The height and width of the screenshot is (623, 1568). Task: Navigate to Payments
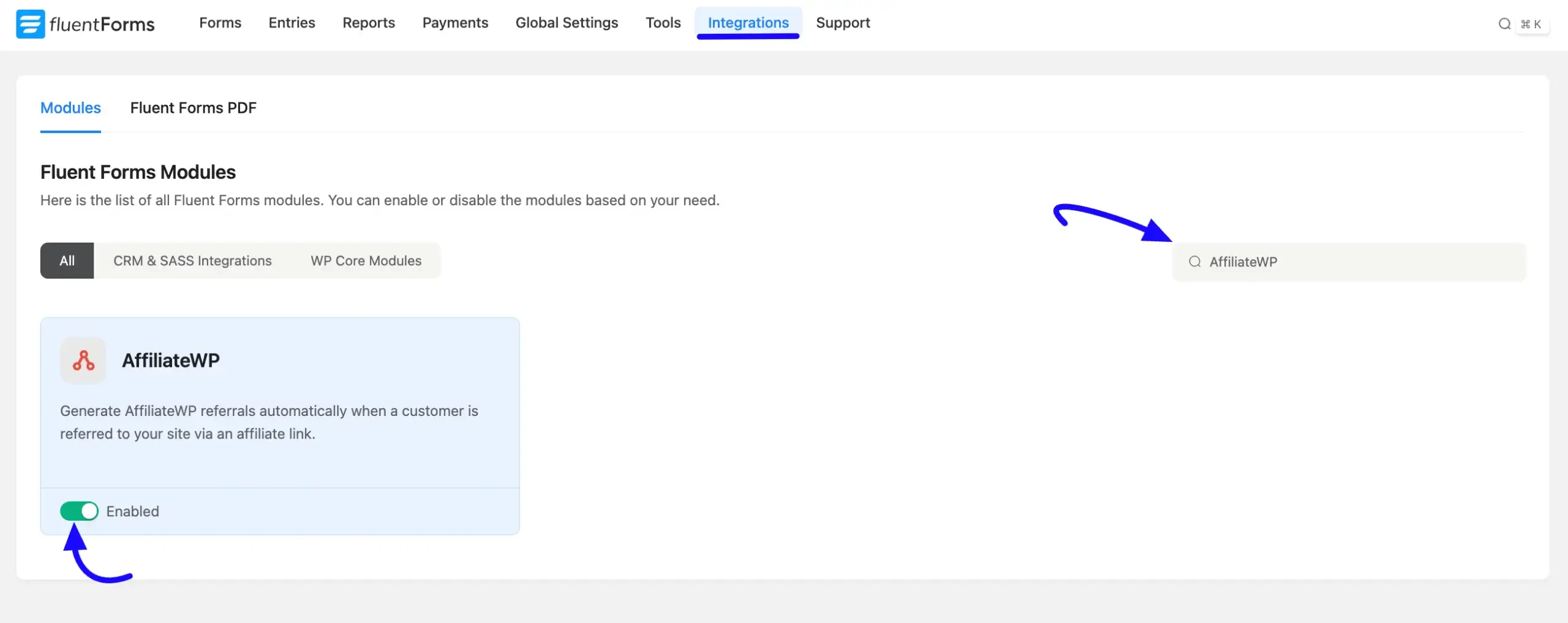(455, 23)
